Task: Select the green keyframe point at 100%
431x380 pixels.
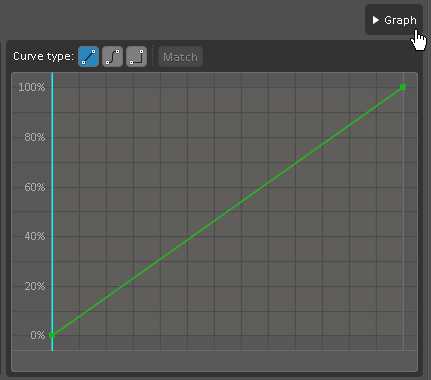Action: coord(403,87)
